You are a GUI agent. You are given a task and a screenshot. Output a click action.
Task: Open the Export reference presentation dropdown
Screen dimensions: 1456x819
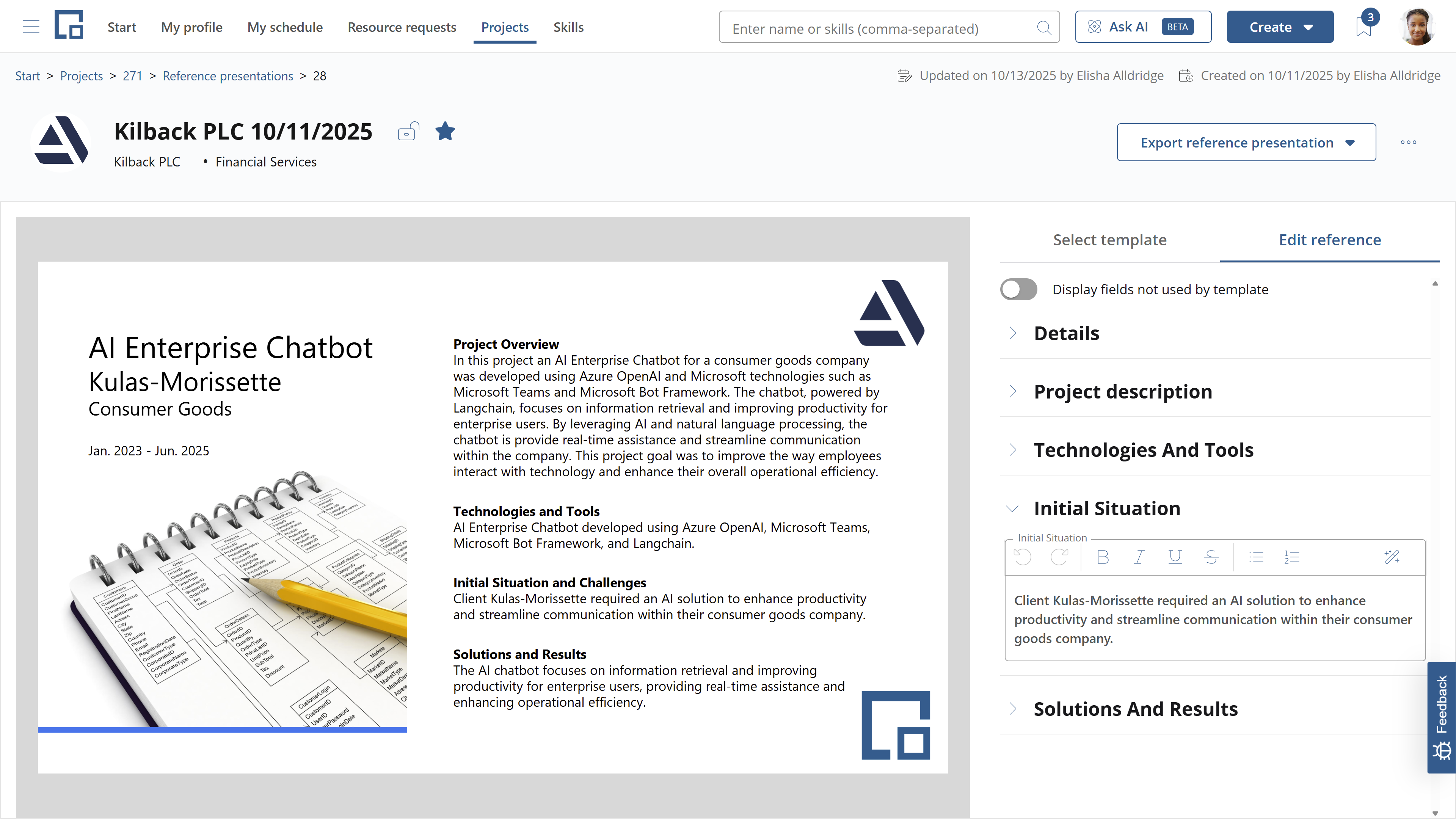tap(1246, 143)
